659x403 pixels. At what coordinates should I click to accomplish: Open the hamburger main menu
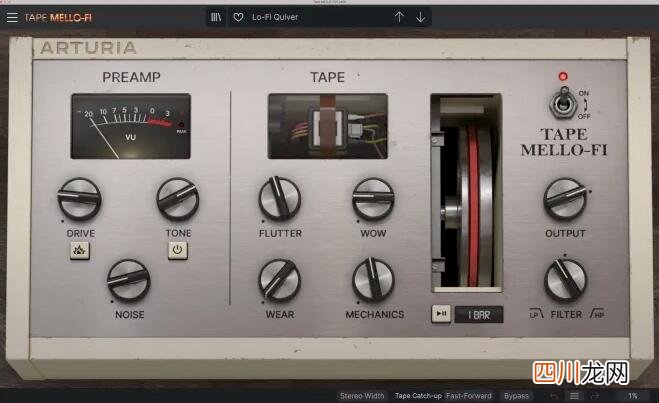(x=12, y=18)
